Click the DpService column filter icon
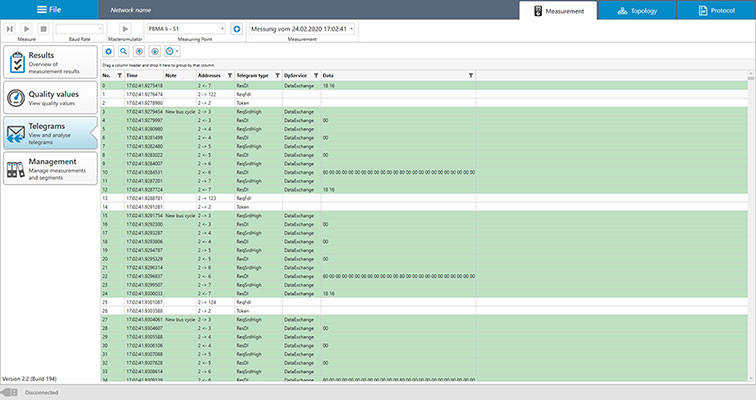The image size is (756, 400). 315,75
